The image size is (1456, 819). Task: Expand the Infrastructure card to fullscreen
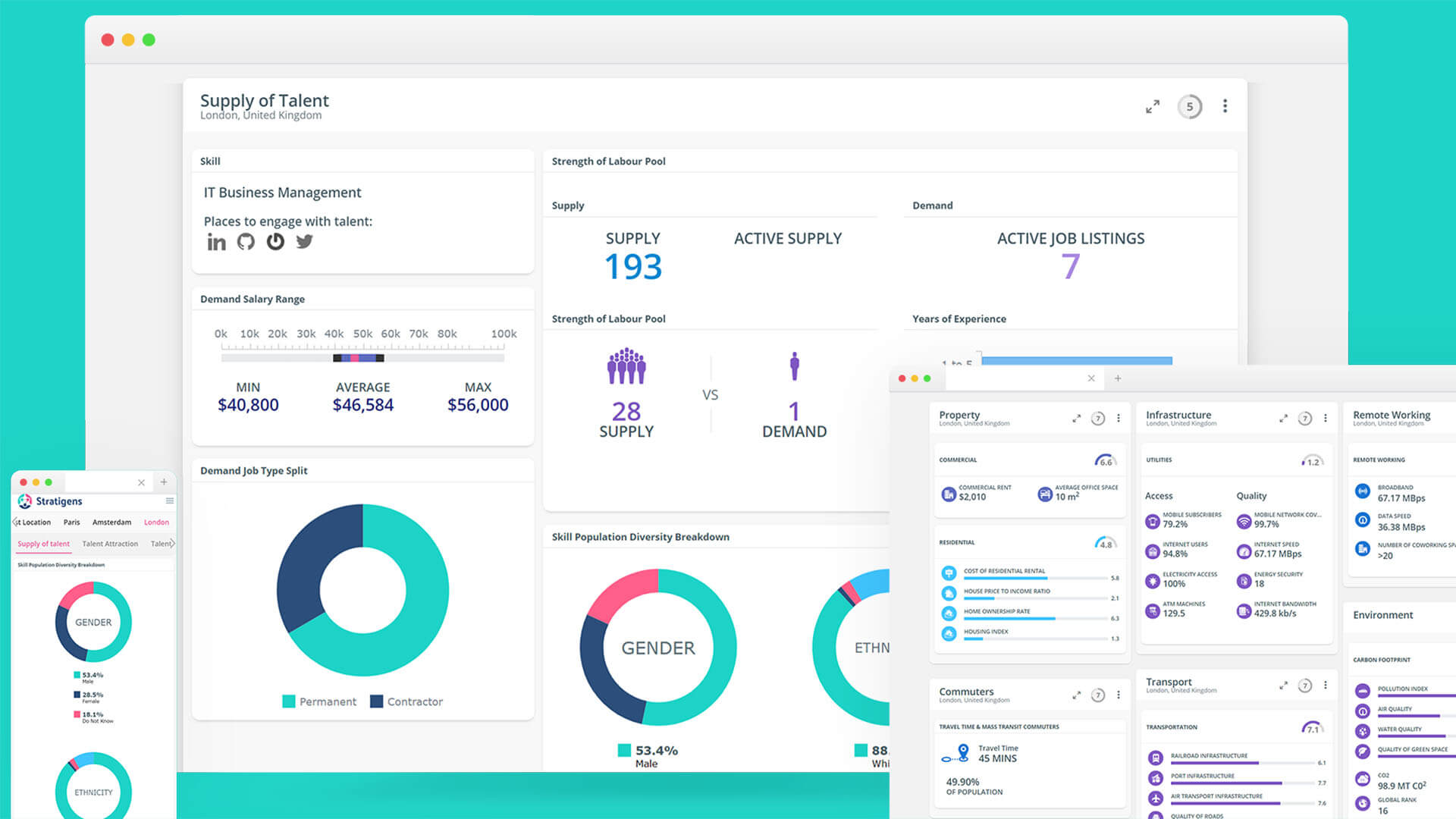click(1283, 419)
